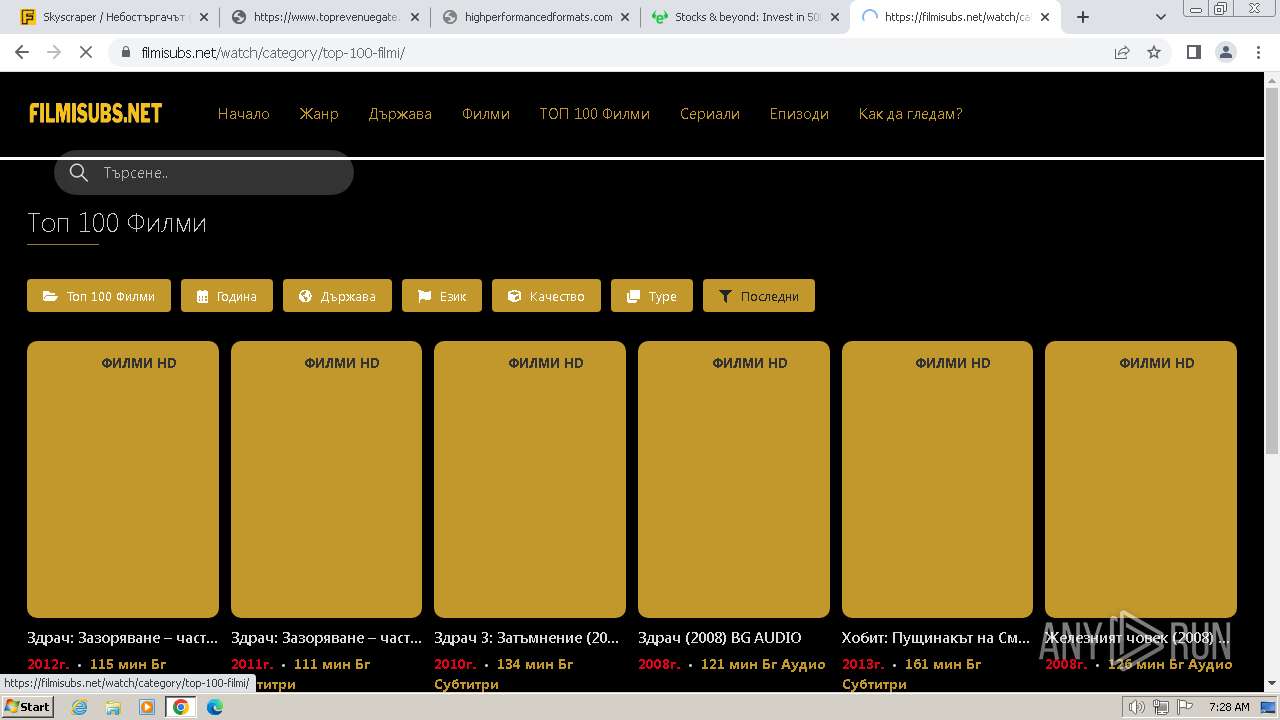Open the share page icon in address bar

point(1122,52)
